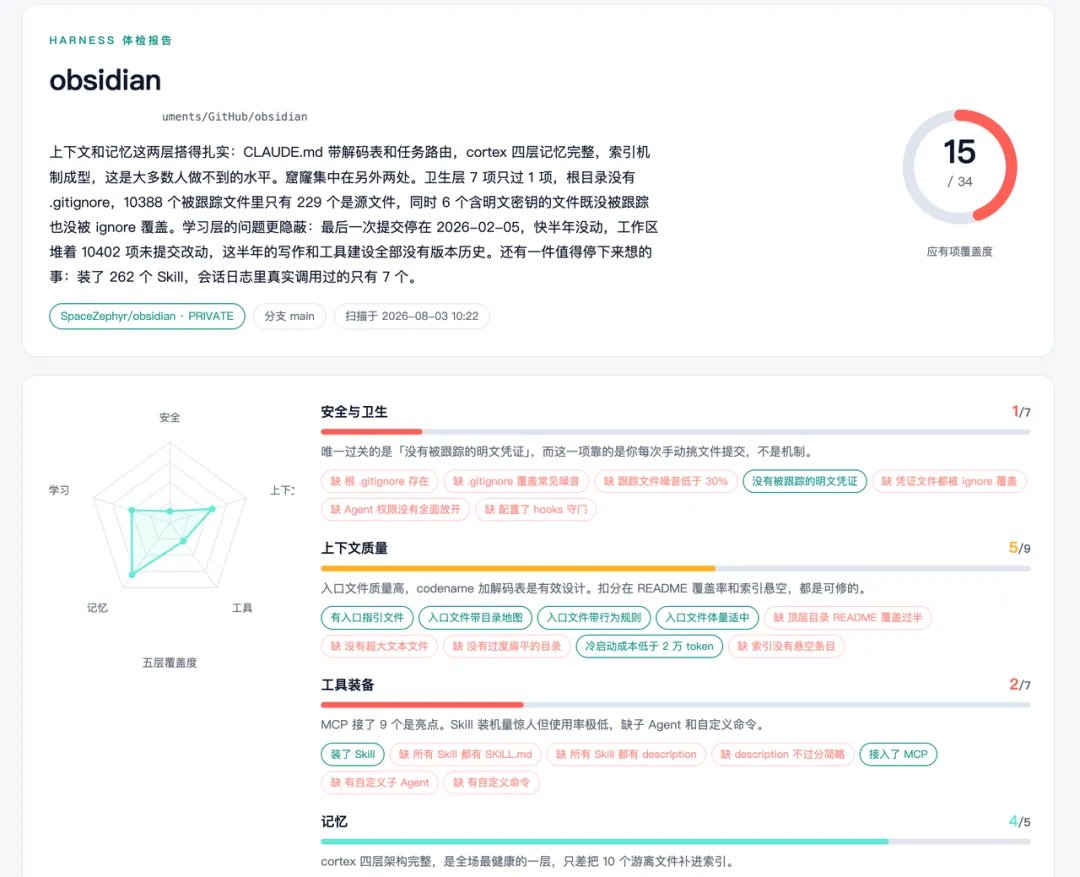Click the 缺 根 .gitignore 存在 tag

tap(380, 481)
